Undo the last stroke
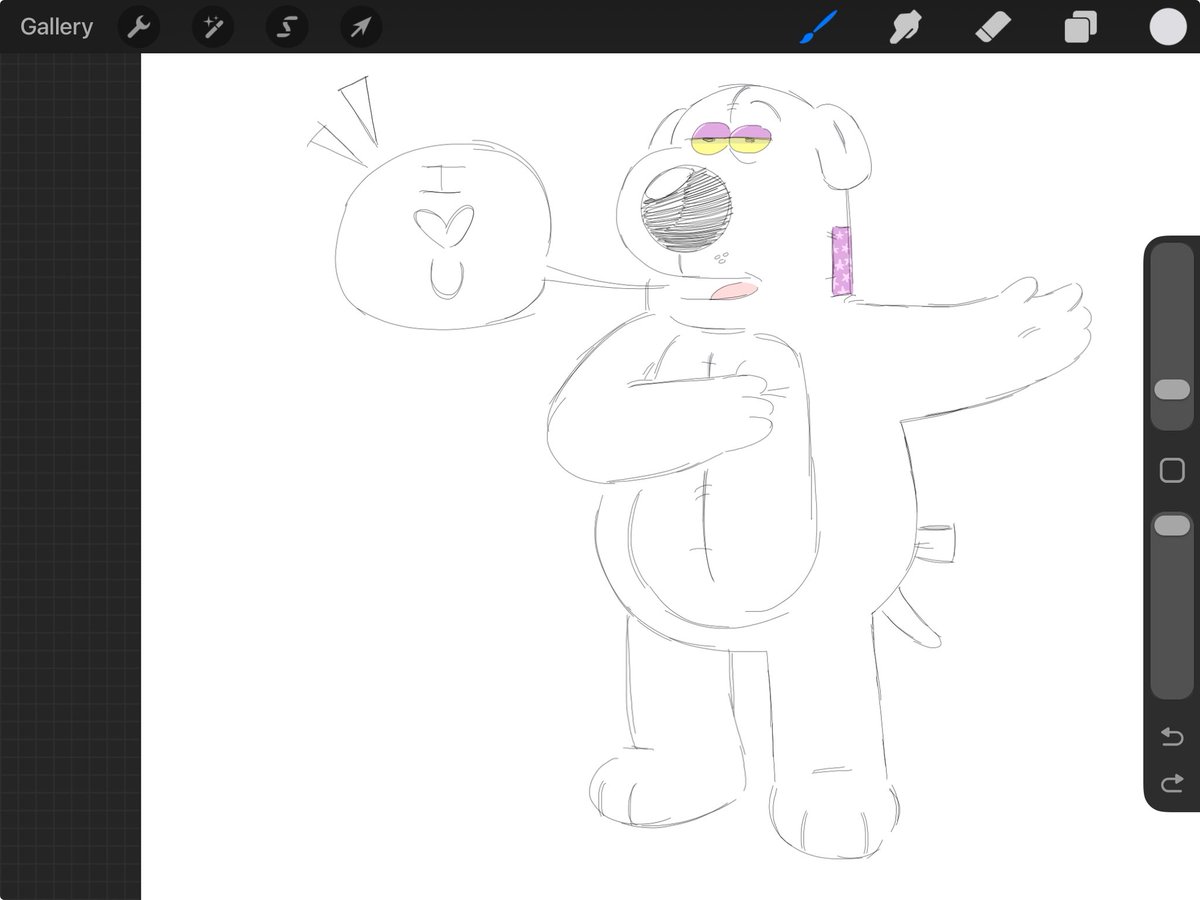 click(x=1172, y=738)
